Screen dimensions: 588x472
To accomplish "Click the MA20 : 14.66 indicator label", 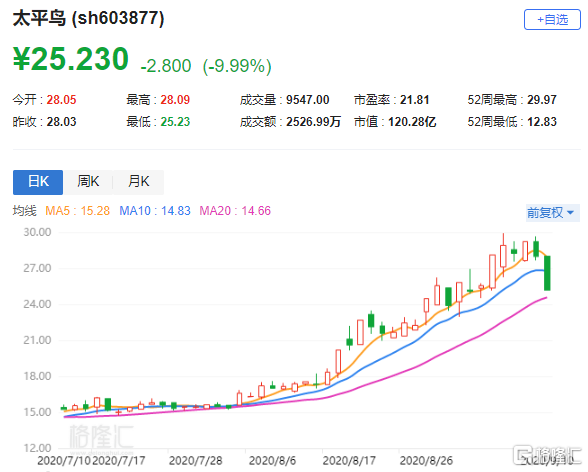I will click(x=235, y=211).
